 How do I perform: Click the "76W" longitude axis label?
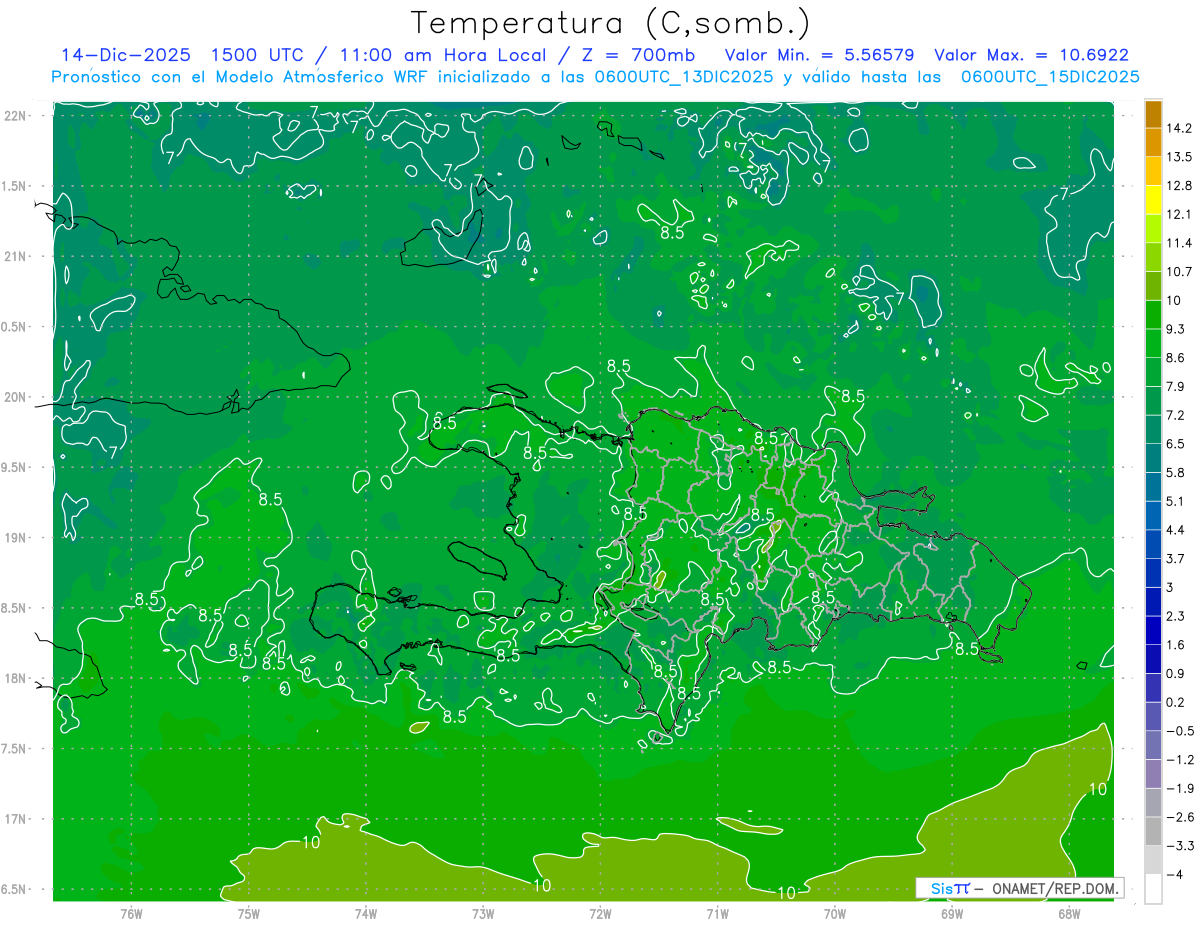point(131,913)
